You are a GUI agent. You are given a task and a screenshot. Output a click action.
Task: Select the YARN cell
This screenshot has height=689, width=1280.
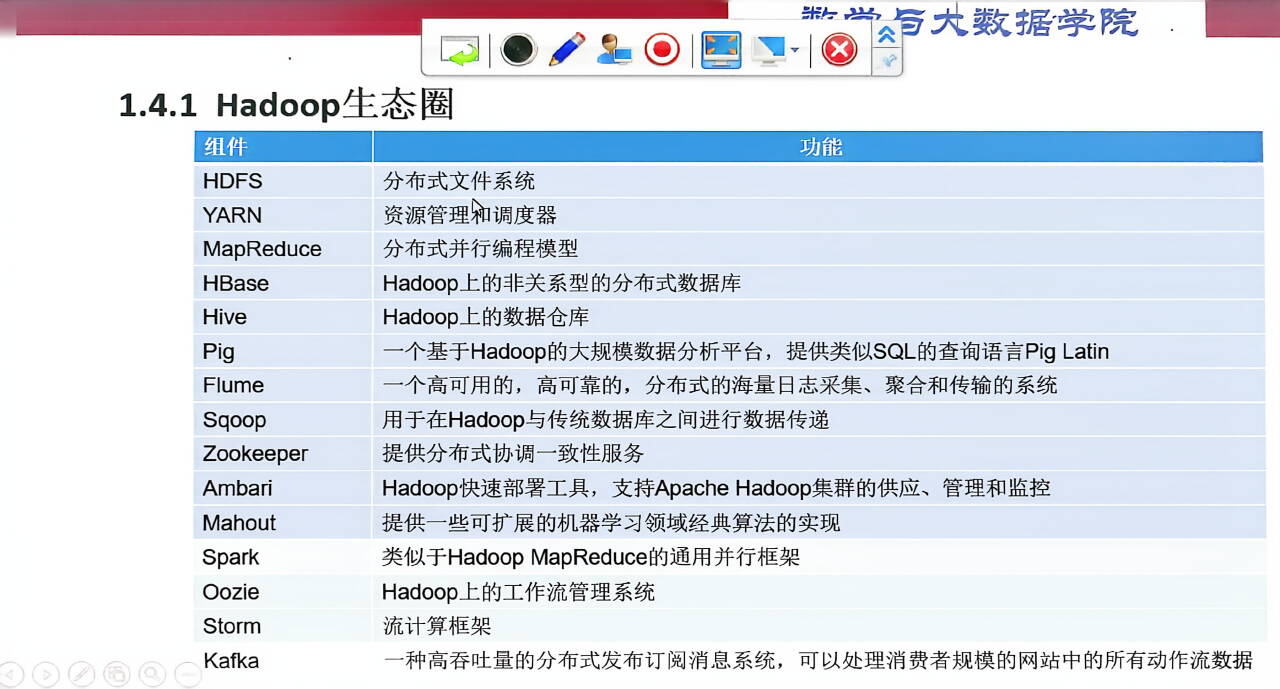pos(282,215)
